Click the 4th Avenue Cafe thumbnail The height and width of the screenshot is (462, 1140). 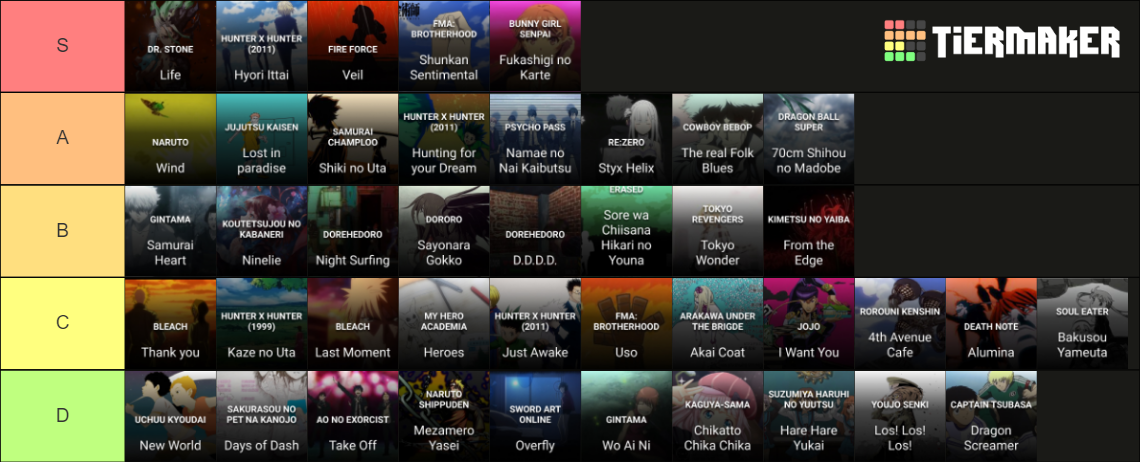(900, 323)
